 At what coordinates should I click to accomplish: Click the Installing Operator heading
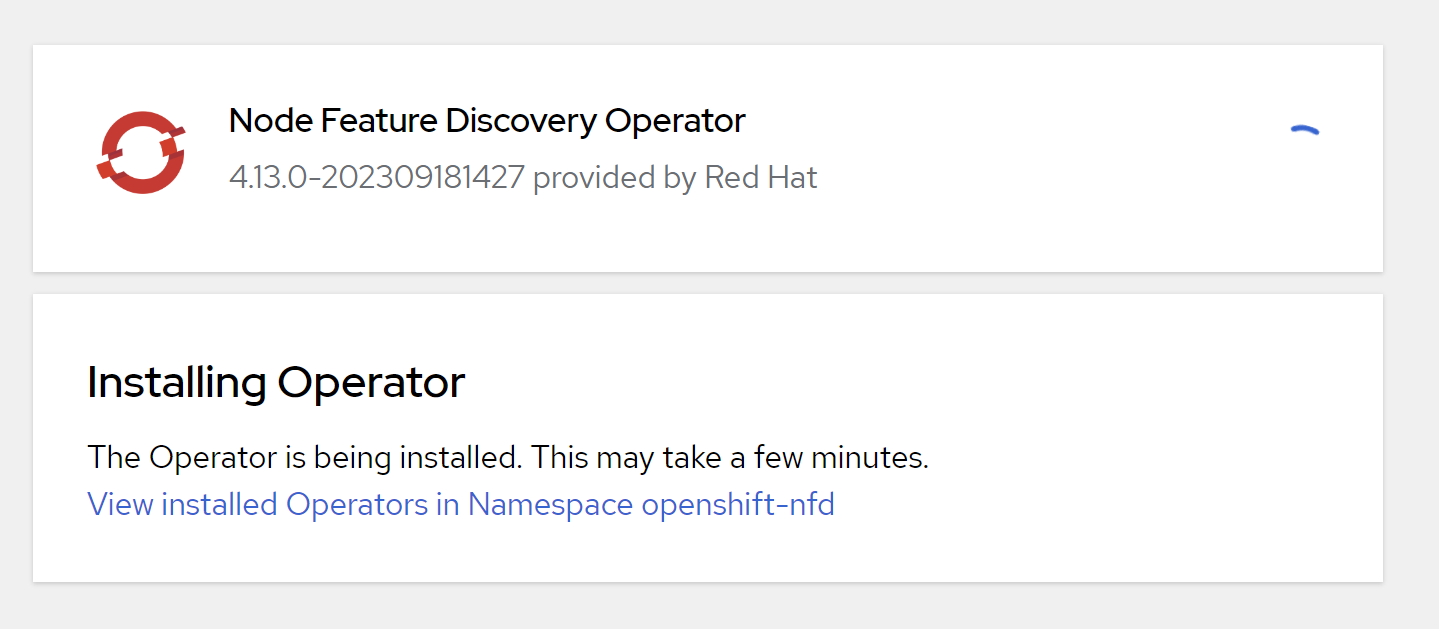[x=276, y=383]
